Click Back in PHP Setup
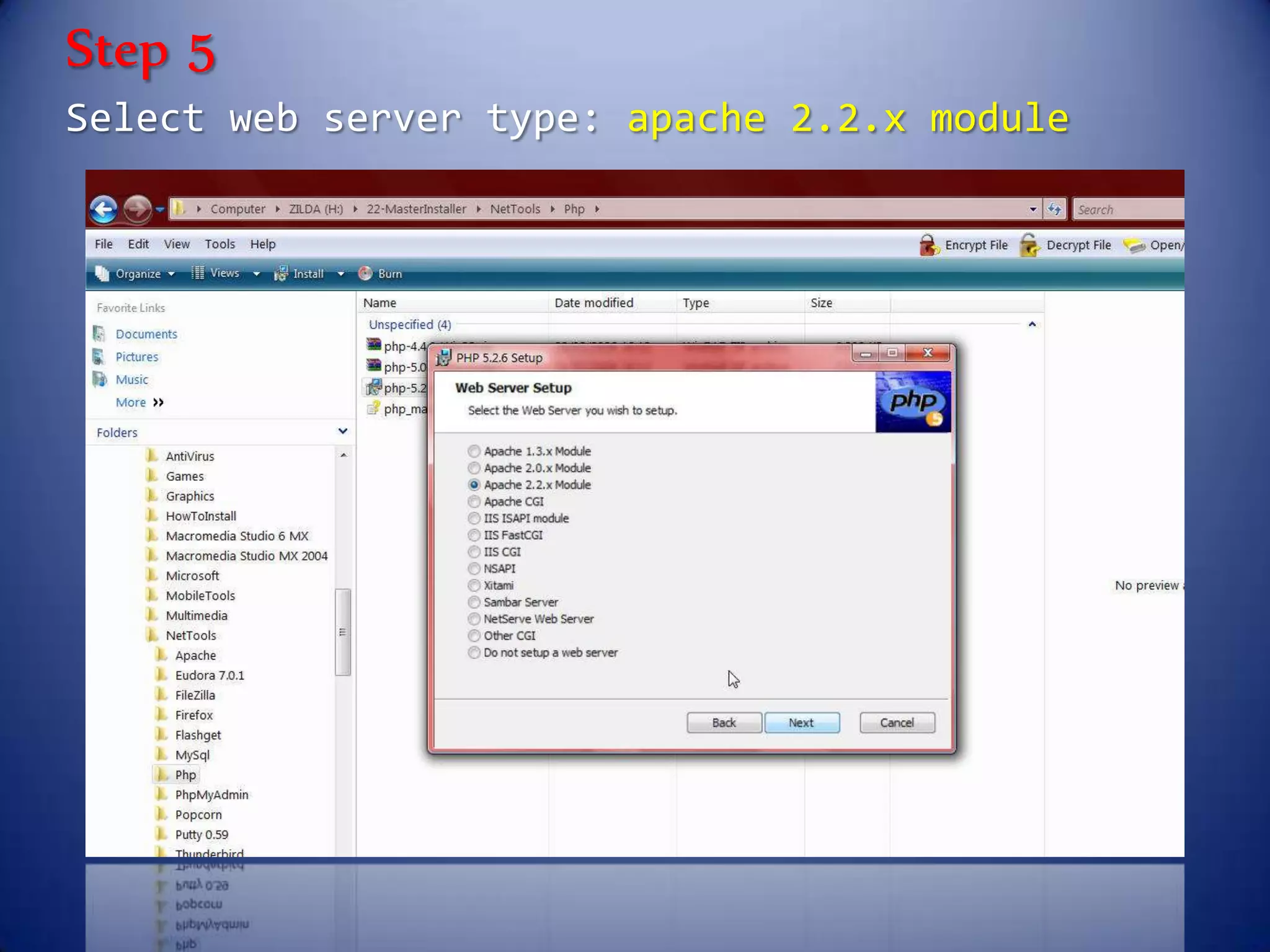The width and height of the screenshot is (1270, 952). 724,723
